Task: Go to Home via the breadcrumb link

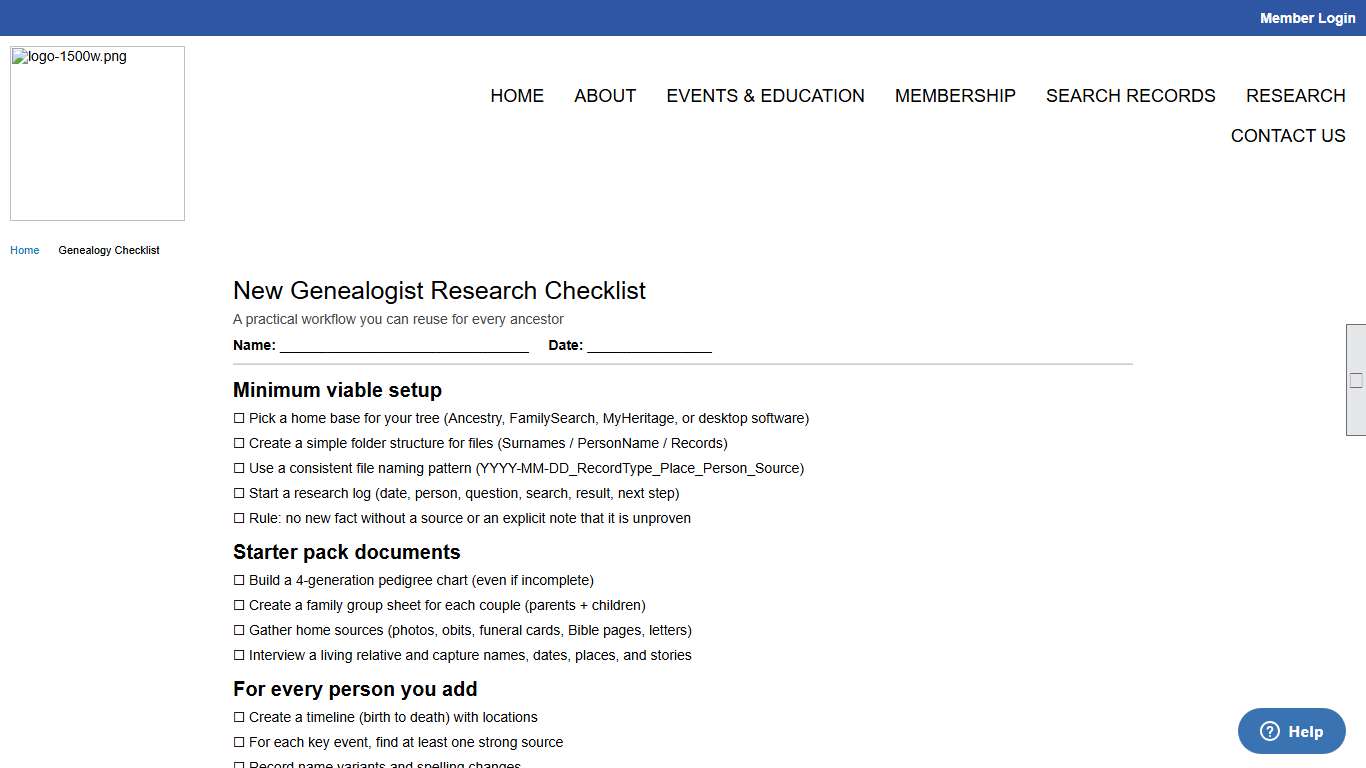Action: (24, 250)
